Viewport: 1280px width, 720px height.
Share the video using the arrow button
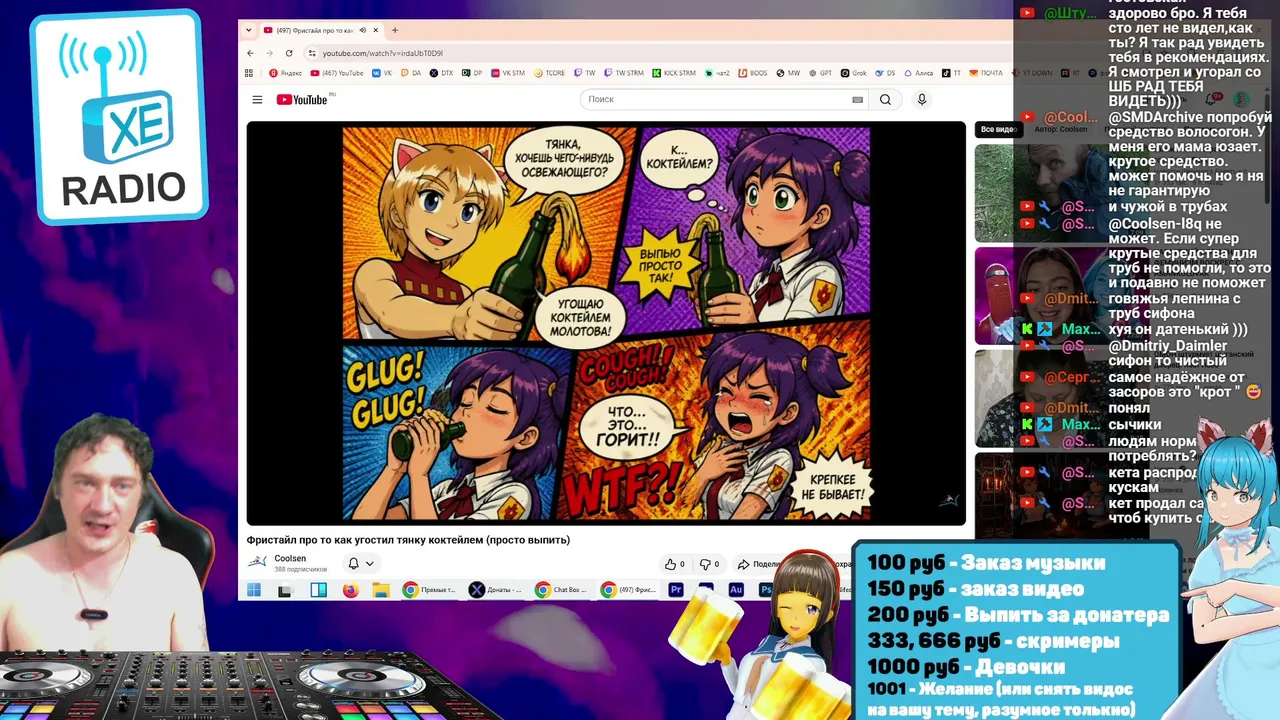point(760,564)
